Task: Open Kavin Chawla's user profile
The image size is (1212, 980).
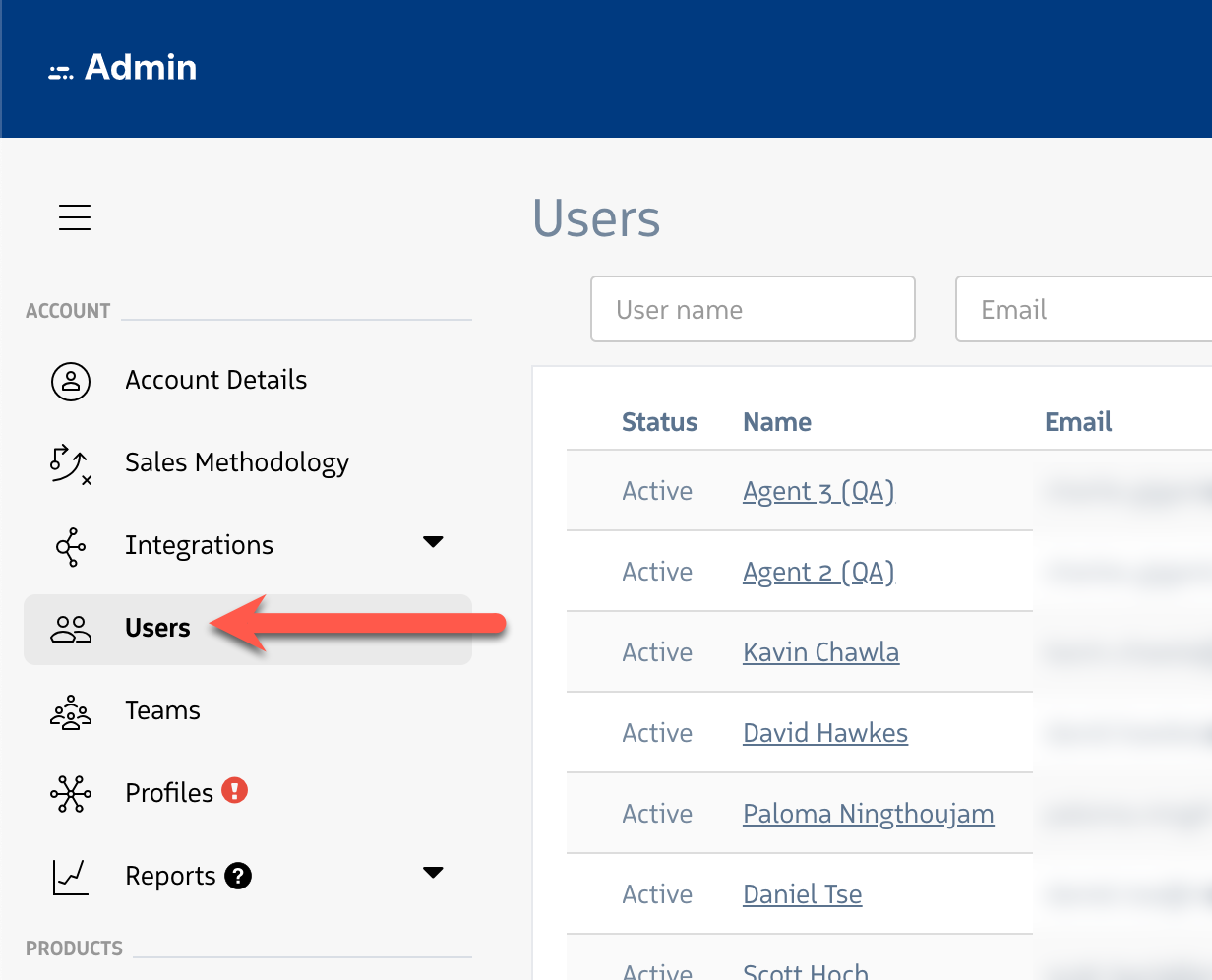Action: coord(820,651)
